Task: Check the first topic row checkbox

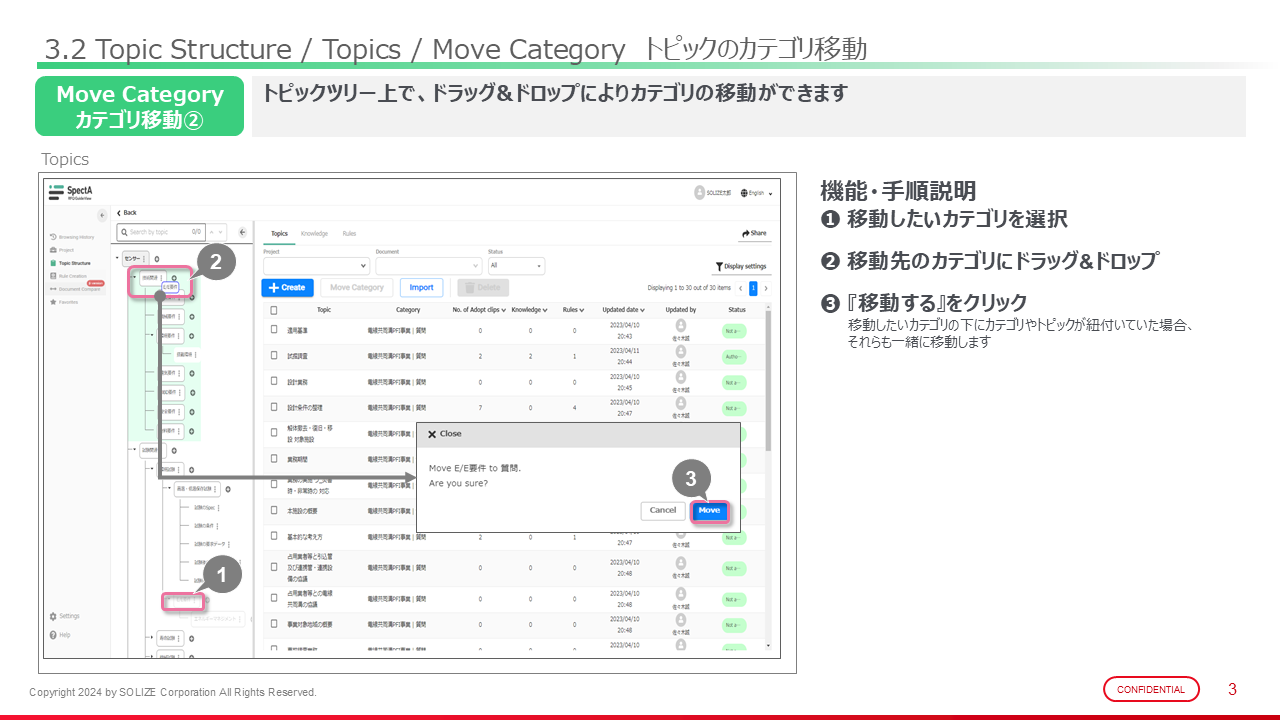Action: [274, 329]
